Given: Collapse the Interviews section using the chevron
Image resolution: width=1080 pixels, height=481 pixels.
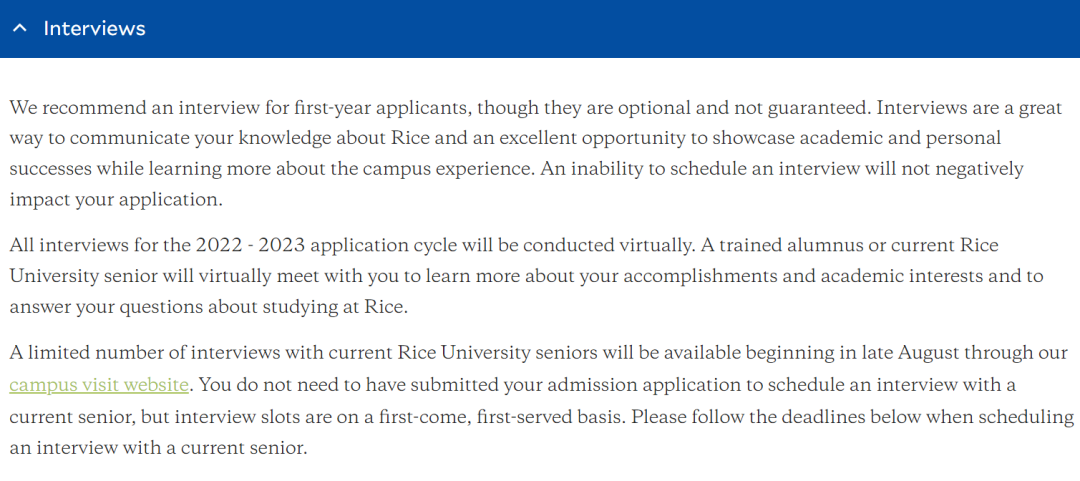Looking at the screenshot, I should (20, 28).
